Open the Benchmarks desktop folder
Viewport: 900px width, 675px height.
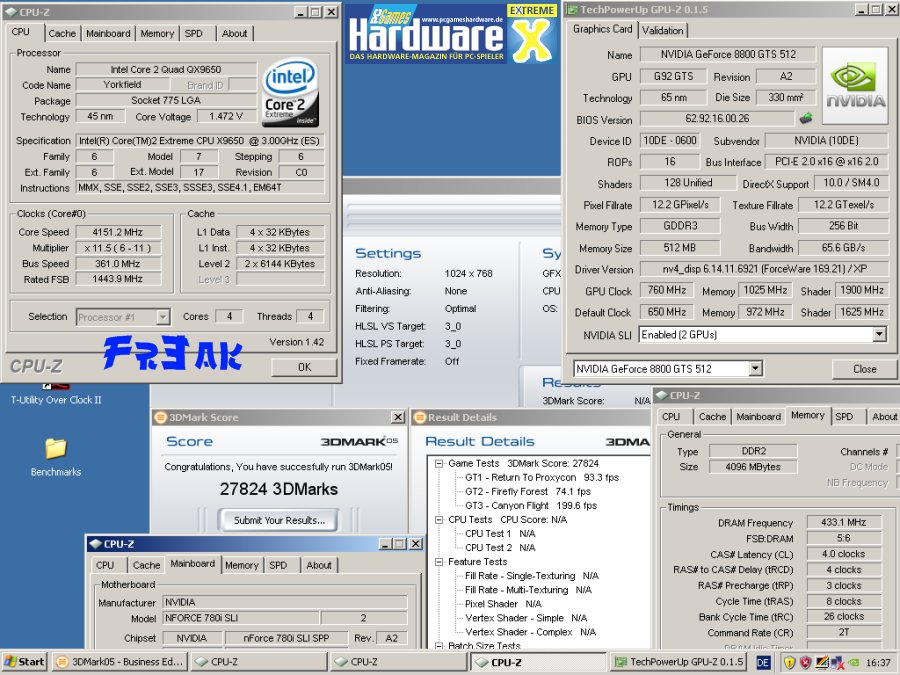point(56,457)
